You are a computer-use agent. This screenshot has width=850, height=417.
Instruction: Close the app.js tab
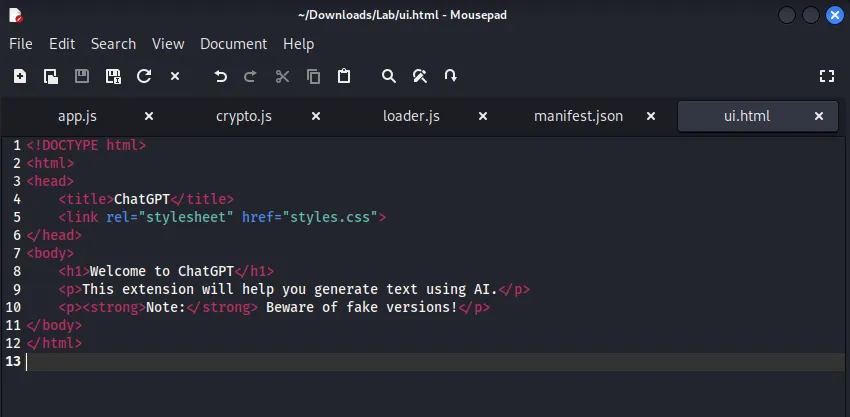click(x=149, y=116)
